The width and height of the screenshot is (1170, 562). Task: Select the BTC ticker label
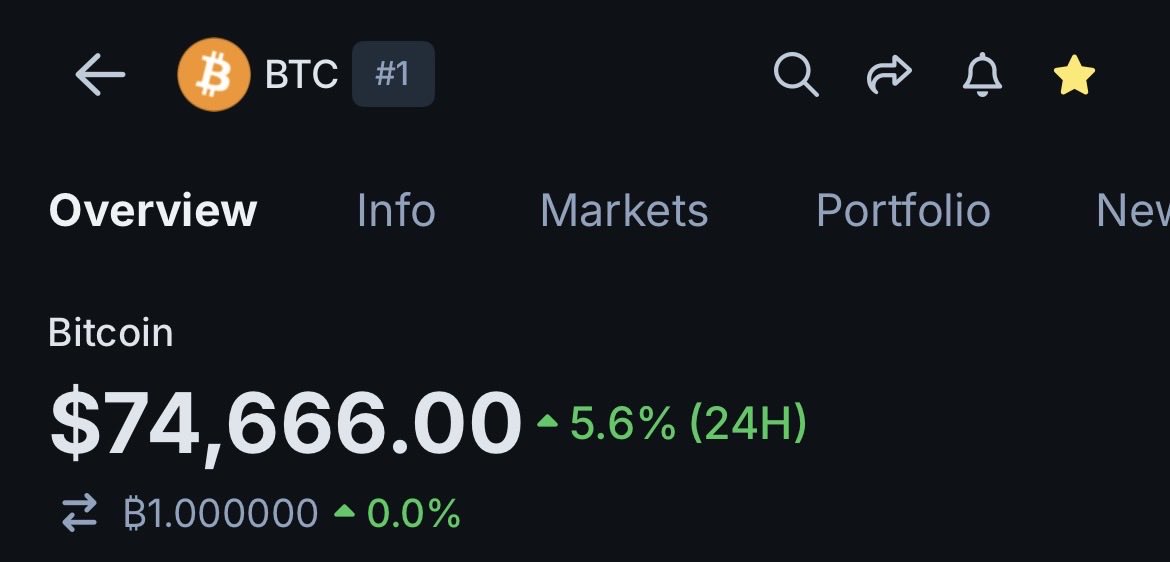pos(301,75)
